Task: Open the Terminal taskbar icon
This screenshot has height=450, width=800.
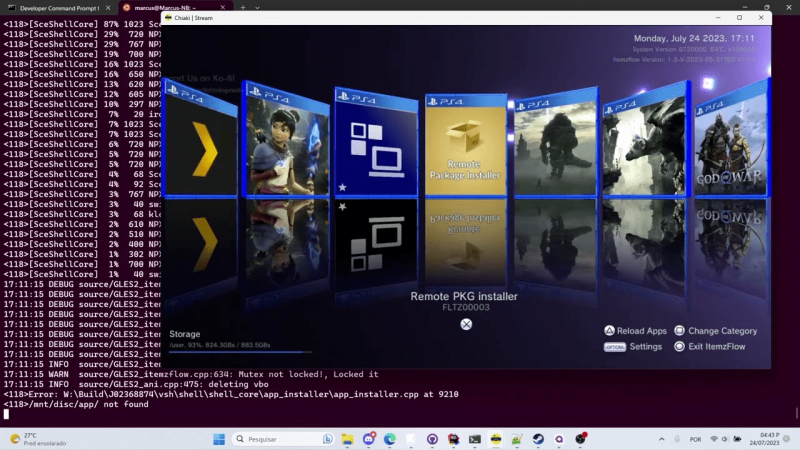Action: point(475,439)
